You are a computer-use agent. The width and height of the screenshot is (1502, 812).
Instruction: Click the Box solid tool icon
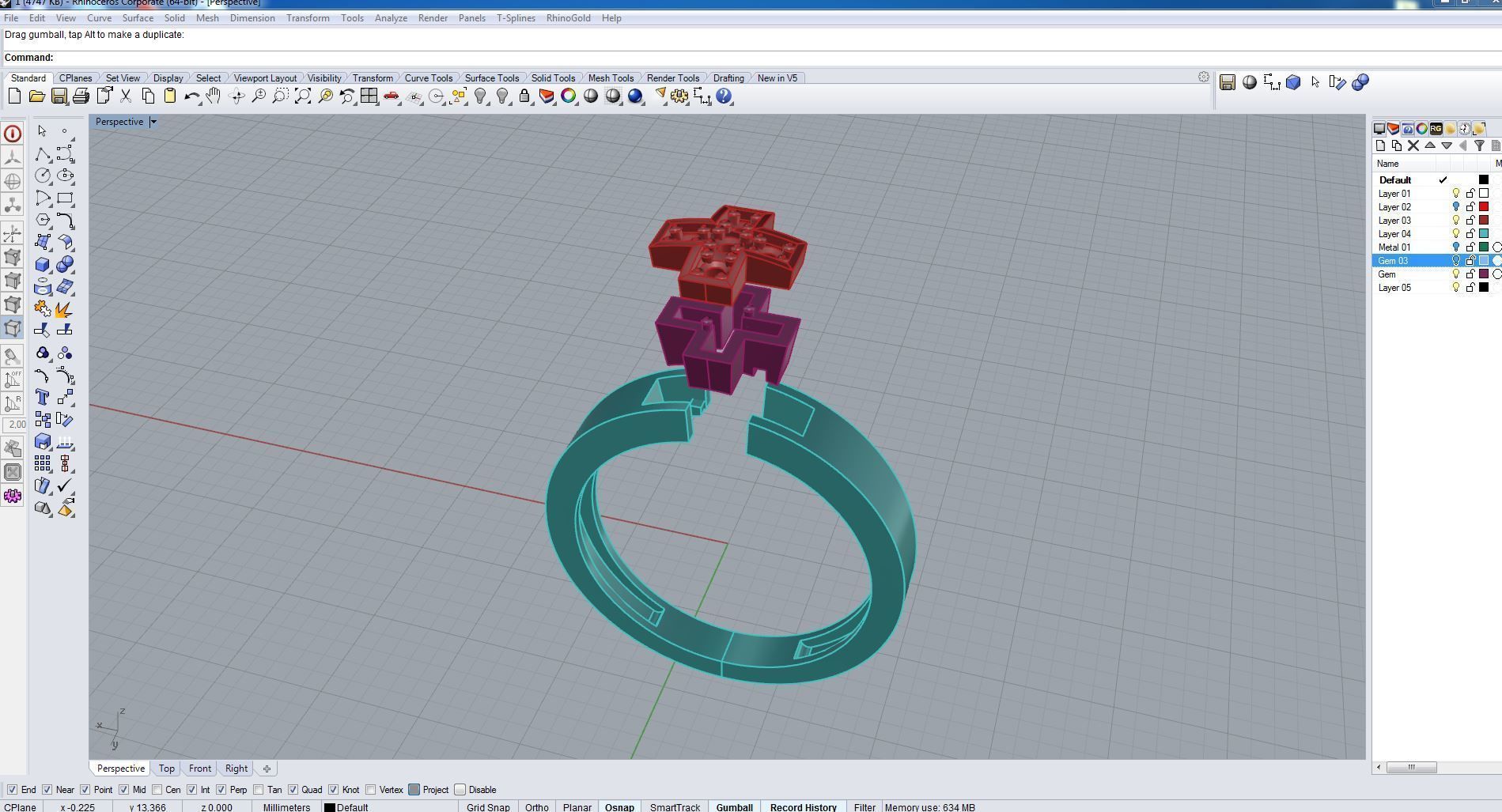pyautogui.click(x=43, y=264)
